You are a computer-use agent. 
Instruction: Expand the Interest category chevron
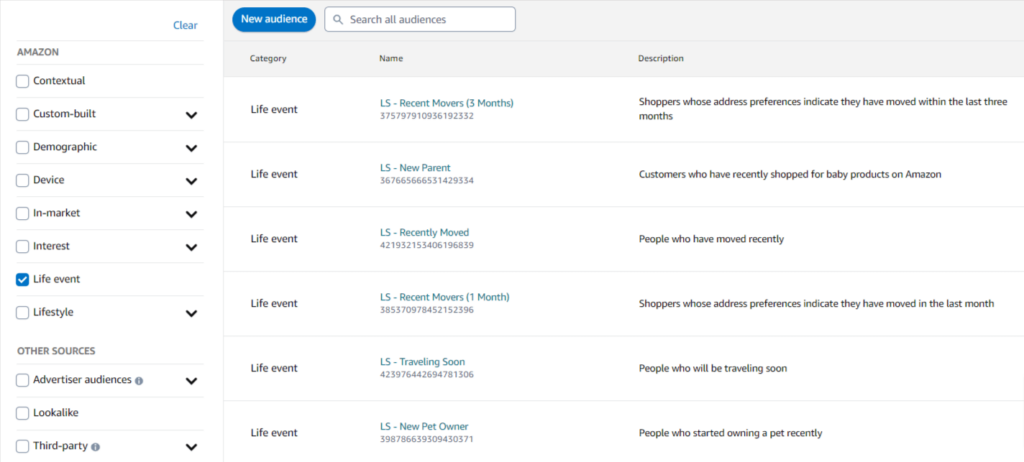(191, 247)
